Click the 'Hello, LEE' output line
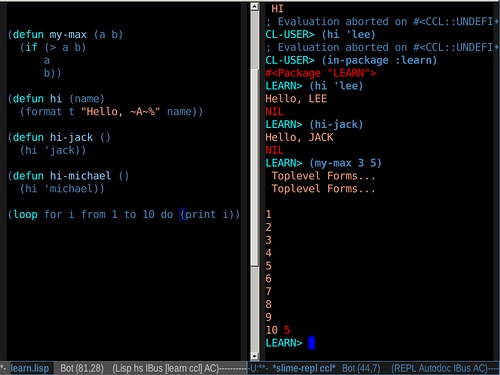This screenshot has height=375, width=500. click(x=296, y=99)
